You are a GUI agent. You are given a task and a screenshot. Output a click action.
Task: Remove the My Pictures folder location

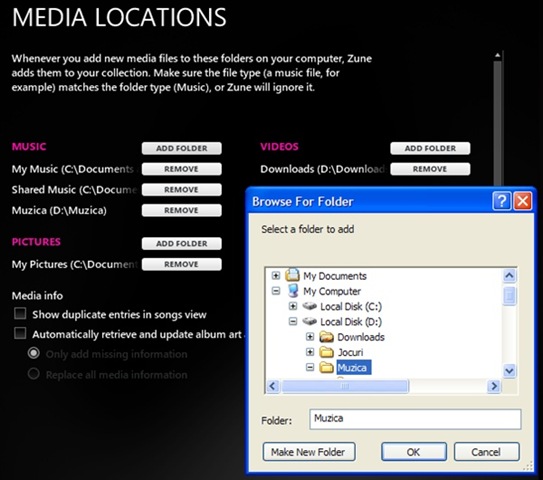click(x=181, y=264)
